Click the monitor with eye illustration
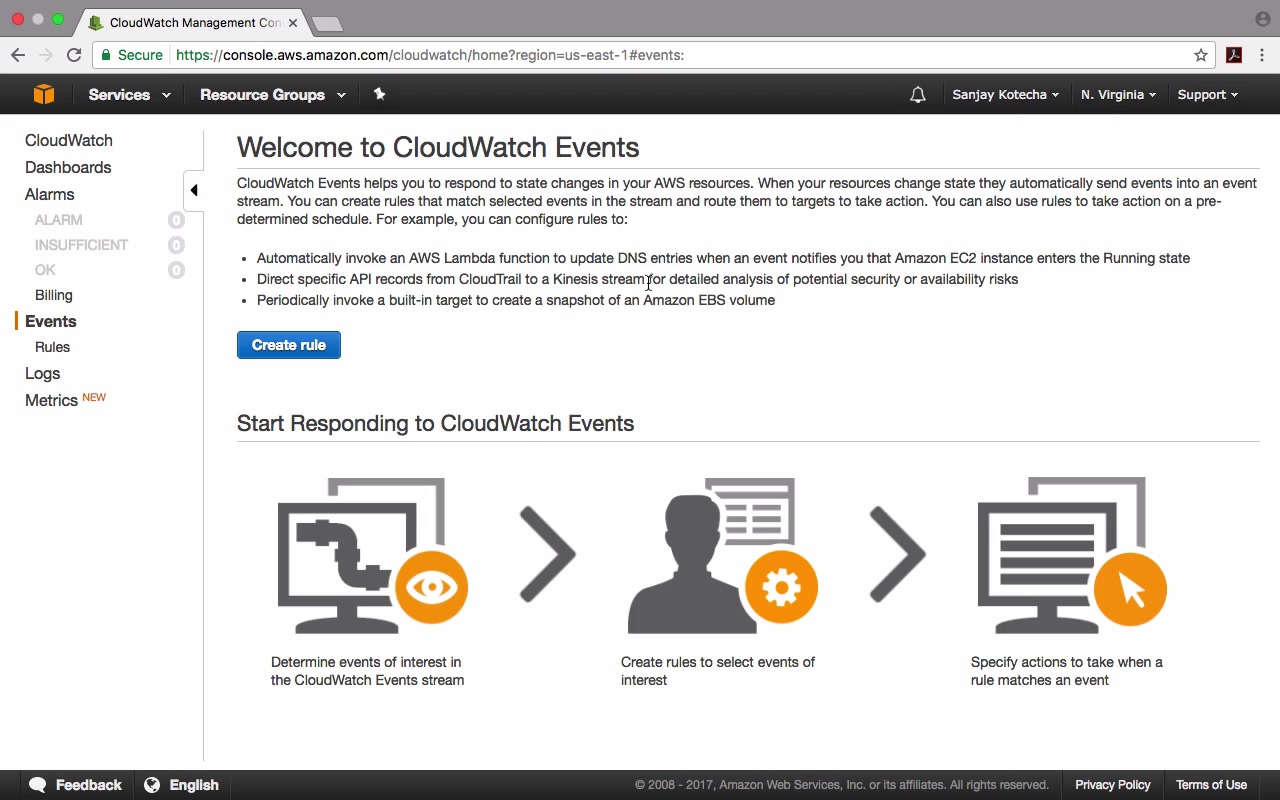Image resolution: width=1280 pixels, height=800 pixels. [x=372, y=555]
